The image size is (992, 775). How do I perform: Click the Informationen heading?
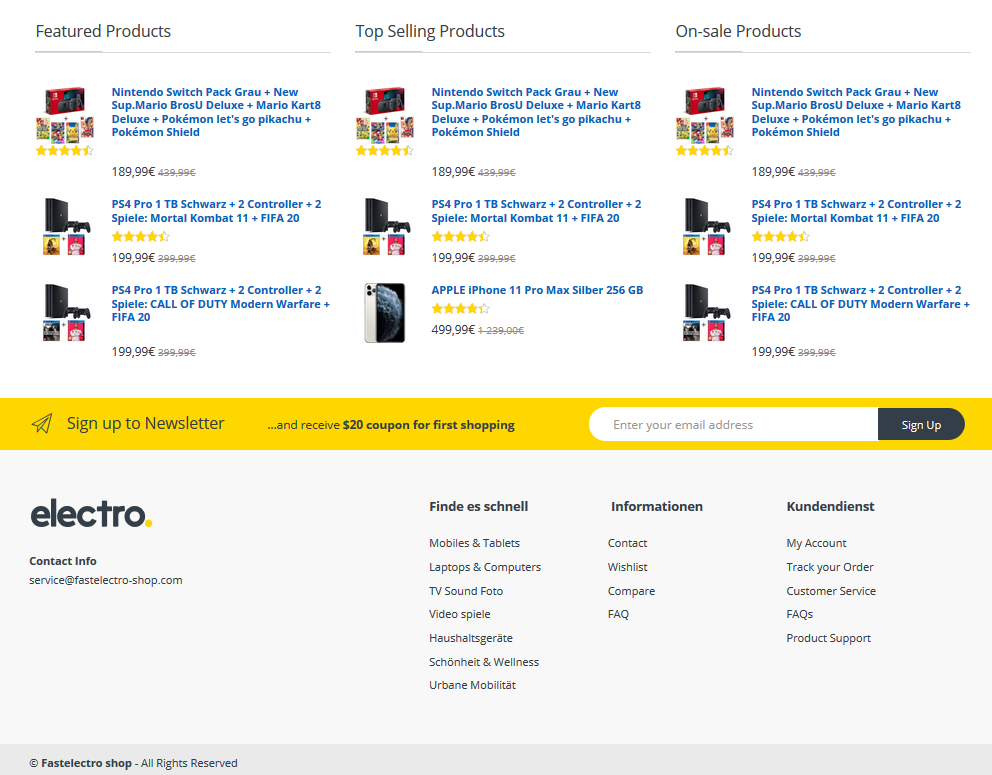click(x=657, y=507)
